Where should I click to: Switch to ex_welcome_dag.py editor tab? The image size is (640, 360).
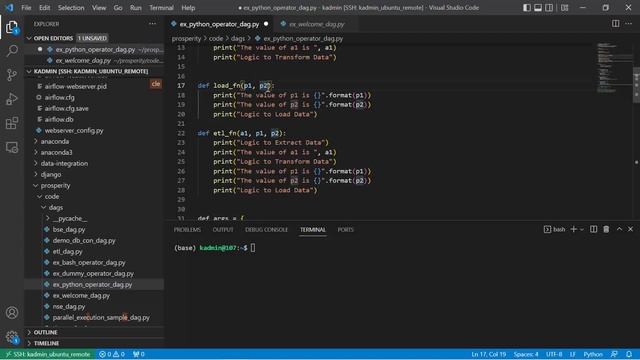click(317, 24)
